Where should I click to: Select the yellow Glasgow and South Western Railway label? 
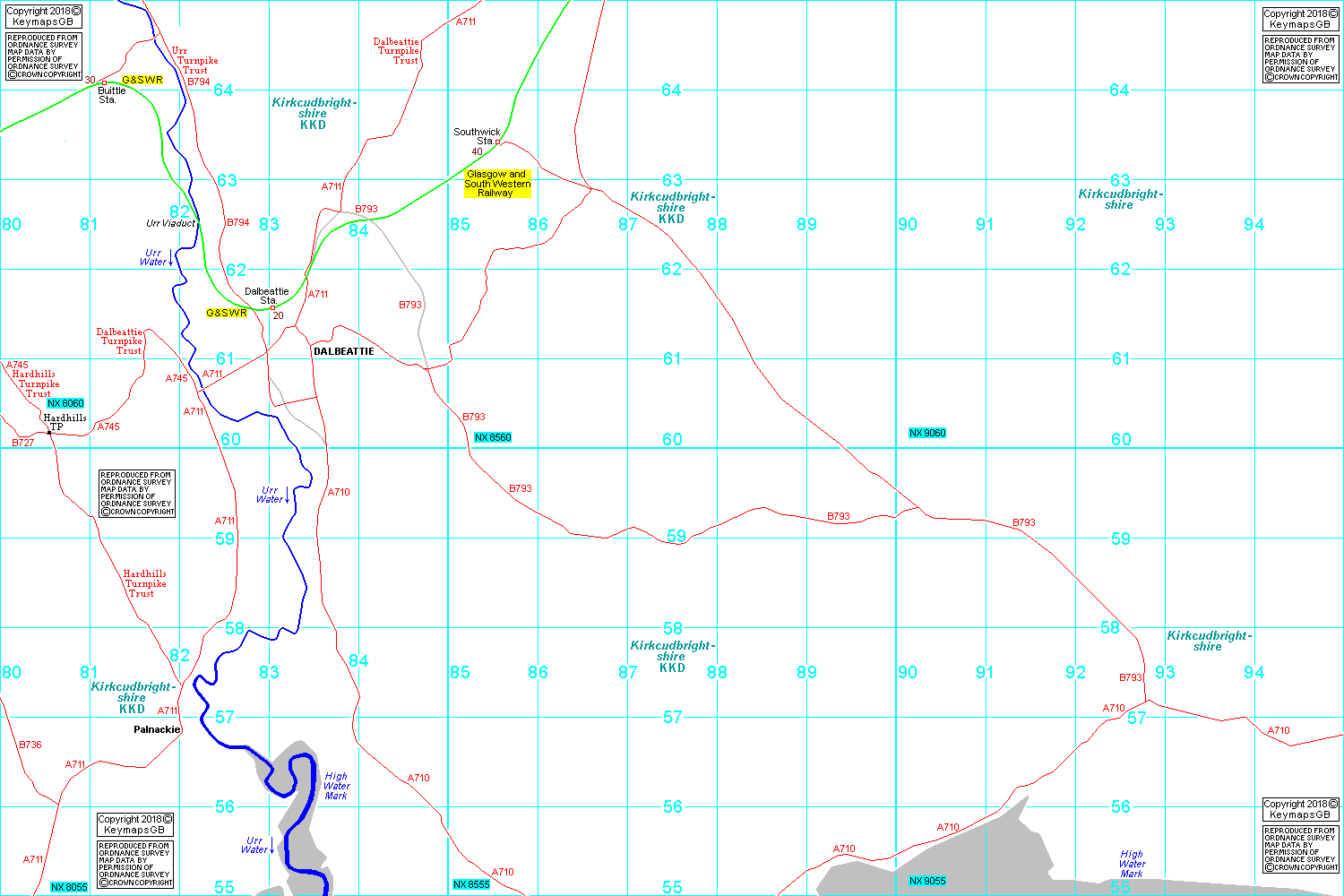497,184
